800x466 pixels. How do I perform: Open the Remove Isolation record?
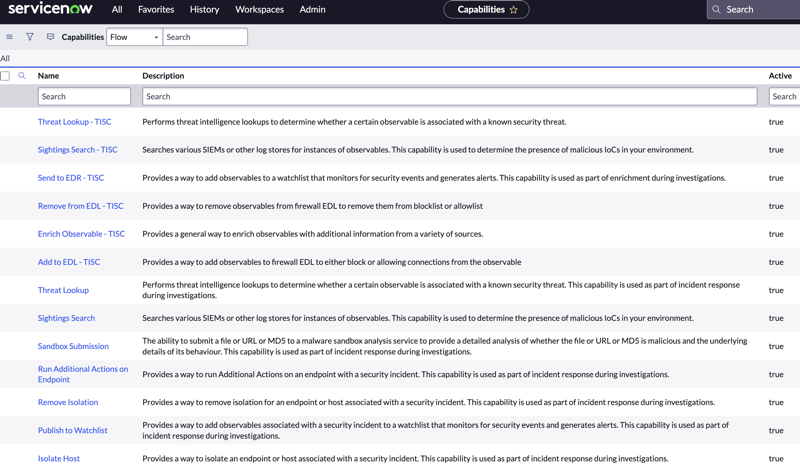point(68,402)
